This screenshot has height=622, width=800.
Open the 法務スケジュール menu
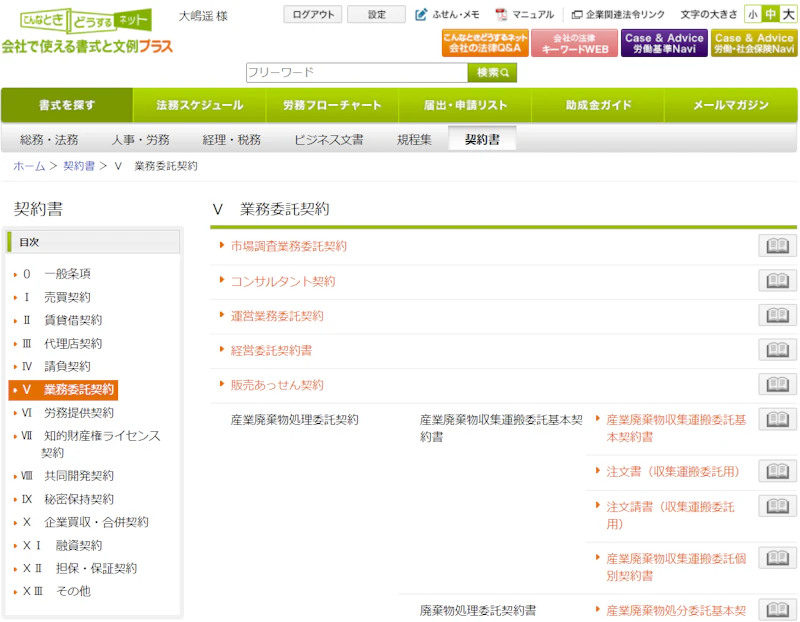point(199,105)
